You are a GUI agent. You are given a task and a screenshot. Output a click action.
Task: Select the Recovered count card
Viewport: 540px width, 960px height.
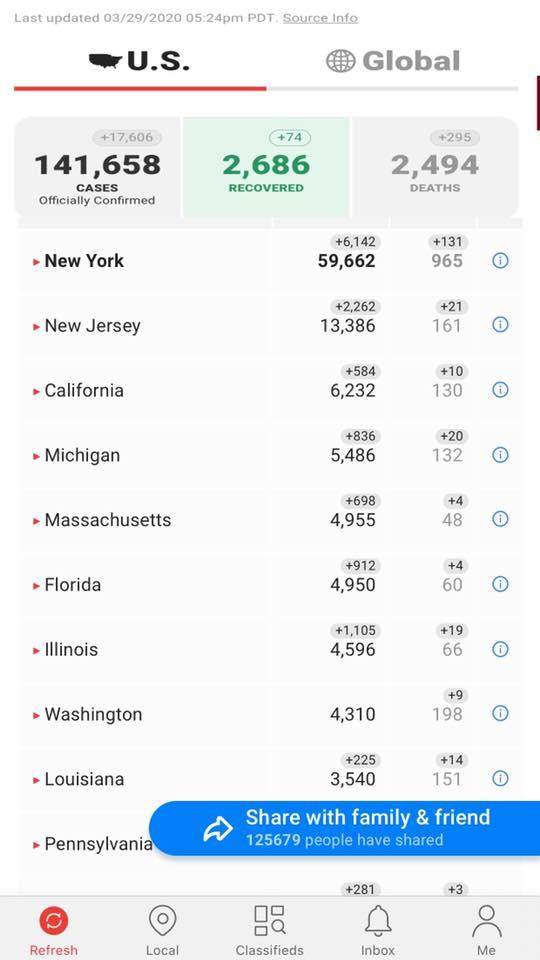[266, 167]
